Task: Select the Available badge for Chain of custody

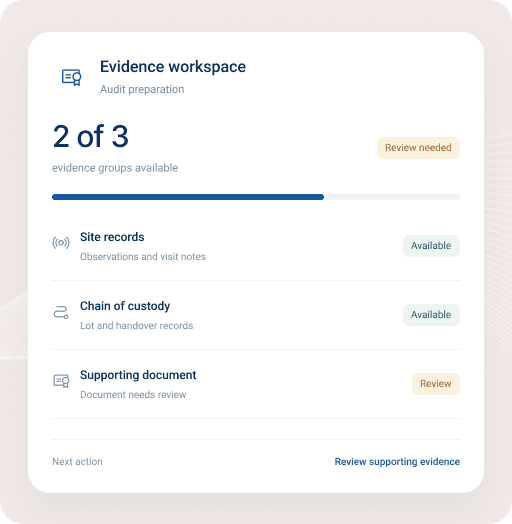Action: (431, 315)
